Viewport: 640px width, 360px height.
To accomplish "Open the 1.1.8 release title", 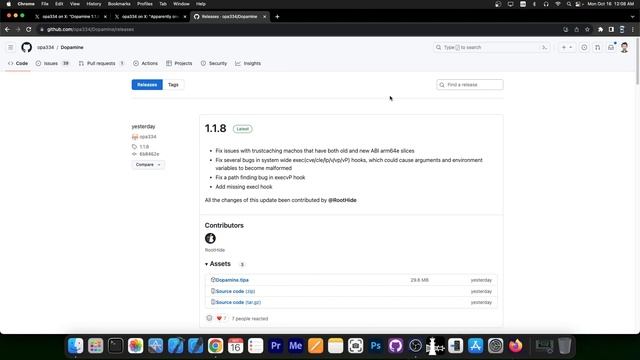I will 215,129.
